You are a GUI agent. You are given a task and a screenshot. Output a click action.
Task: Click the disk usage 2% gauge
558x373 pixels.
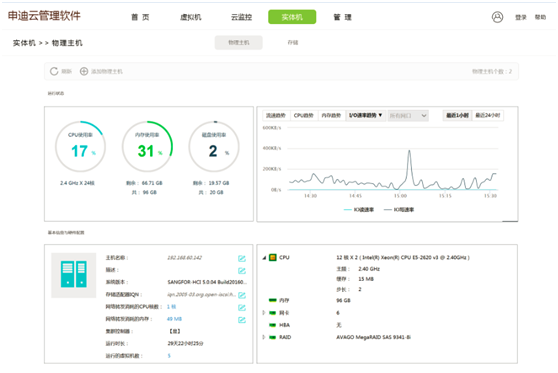click(x=214, y=147)
